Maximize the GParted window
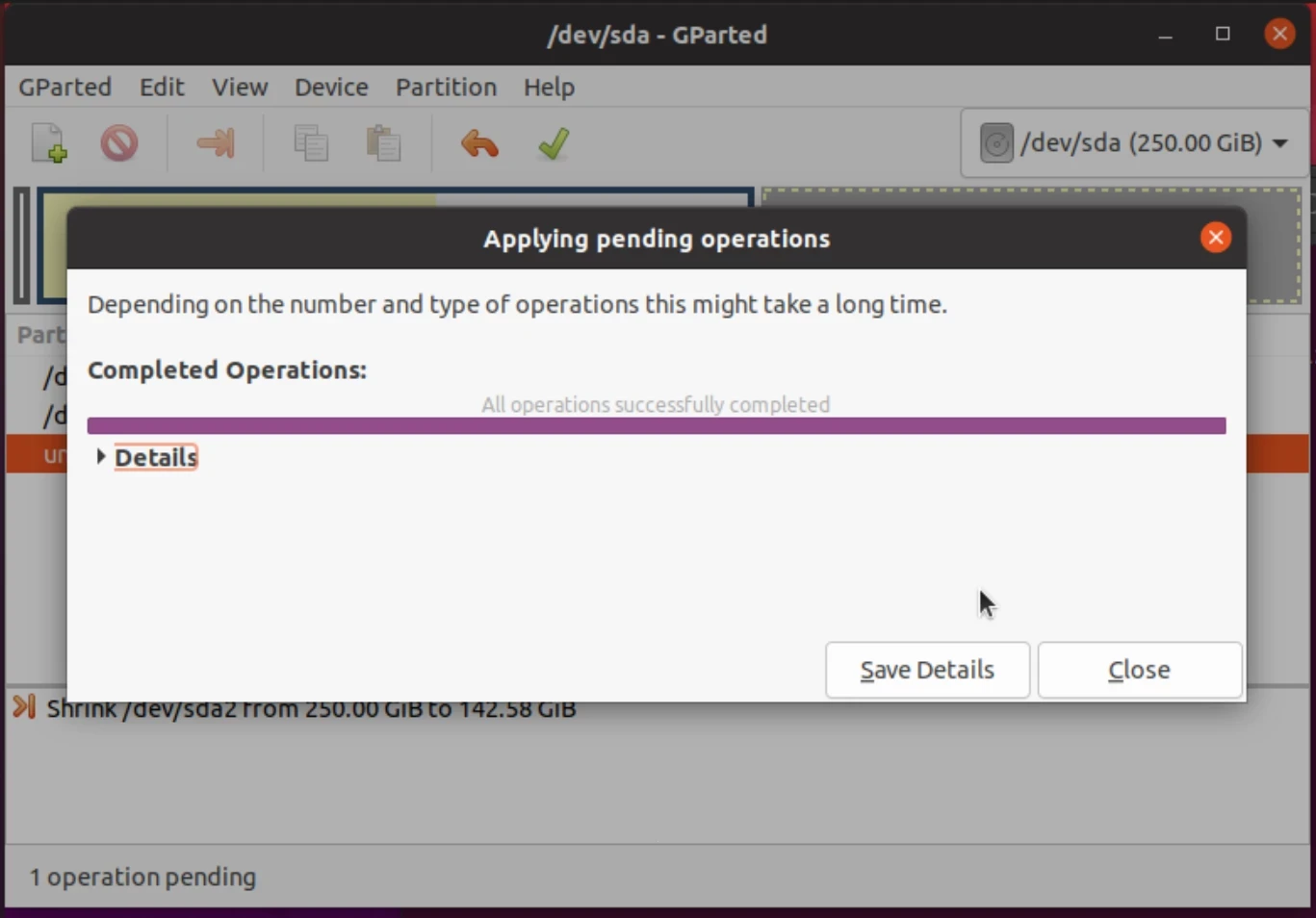 click(x=1223, y=35)
